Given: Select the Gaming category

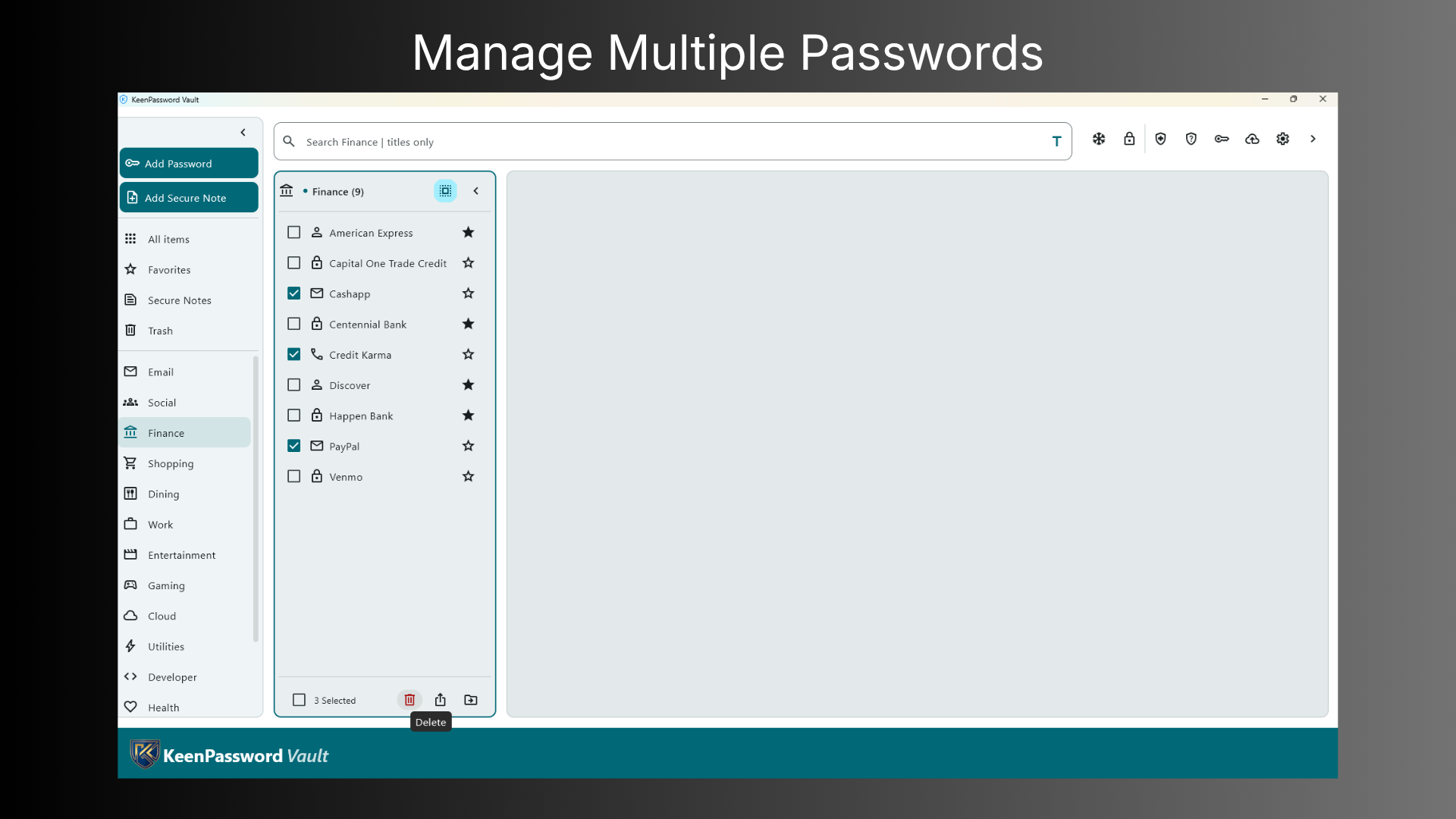Looking at the screenshot, I should (185, 585).
